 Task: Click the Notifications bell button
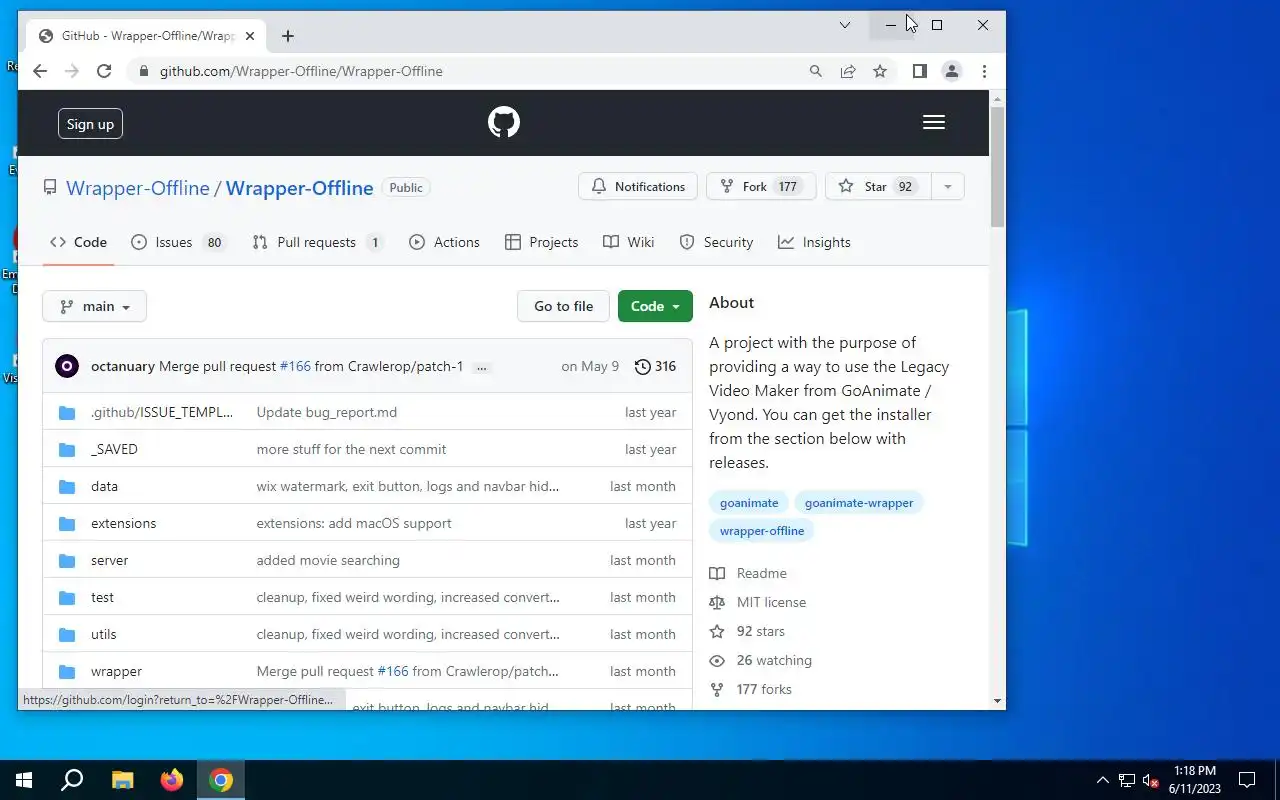point(638,187)
